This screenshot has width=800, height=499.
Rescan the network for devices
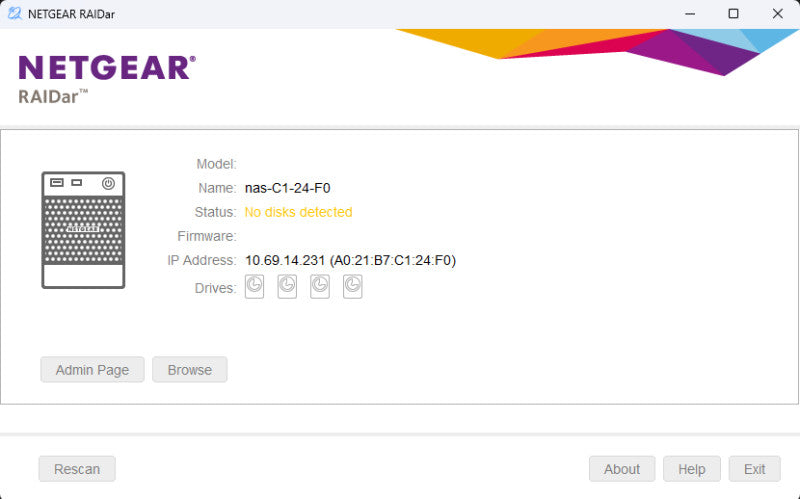coord(77,469)
